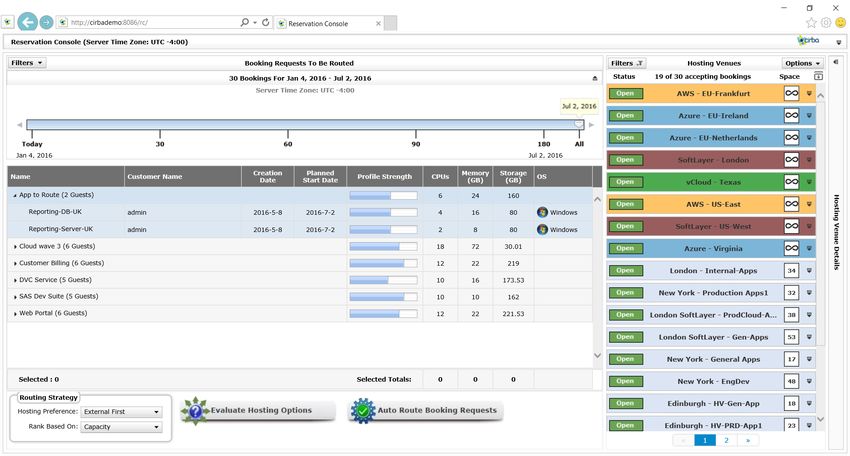
Task: Click infinity space icon for AWS - US-East
Action: tap(791, 204)
